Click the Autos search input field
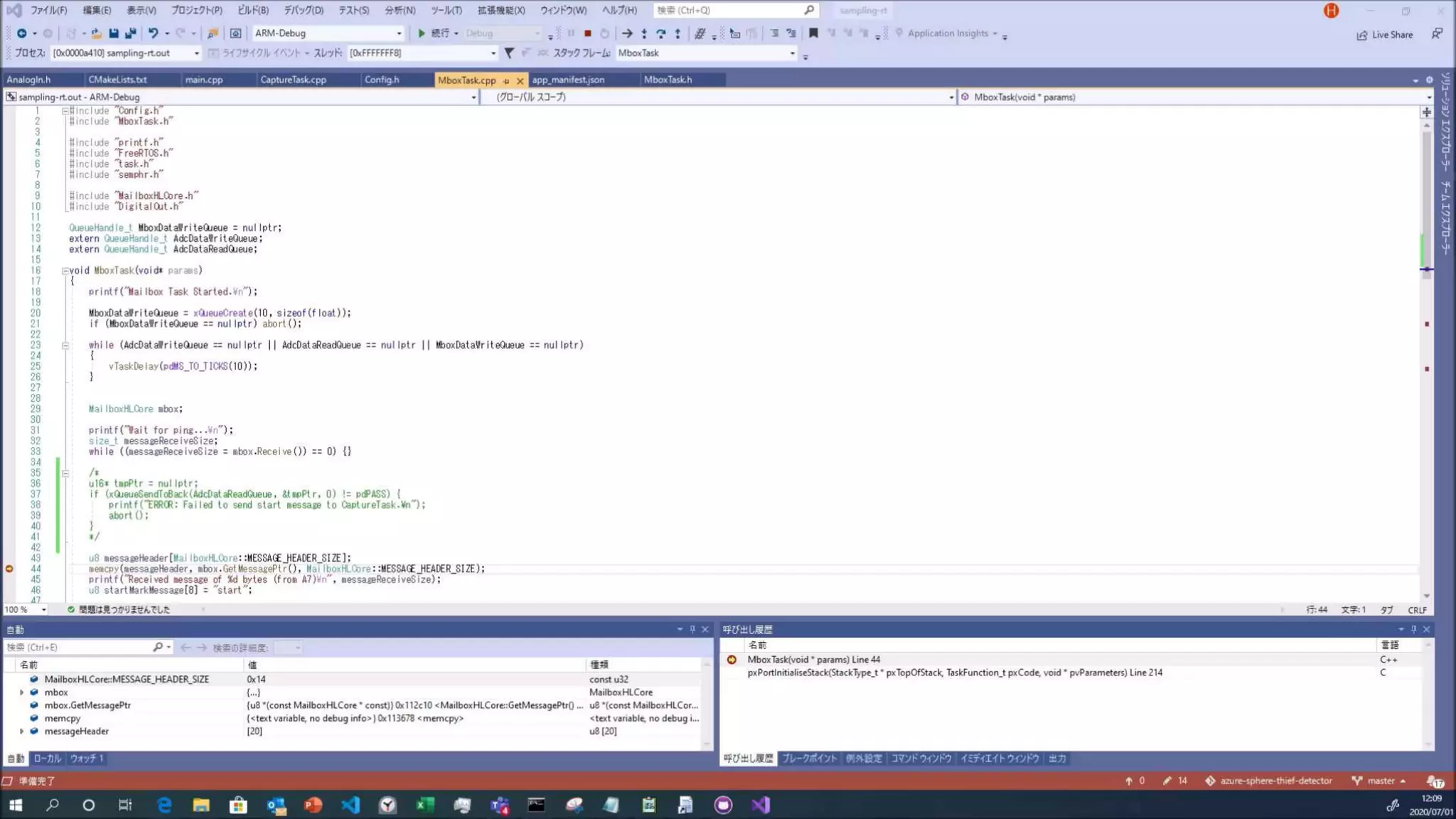This screenshot has height=819, width=1456. tap(78, 648)
